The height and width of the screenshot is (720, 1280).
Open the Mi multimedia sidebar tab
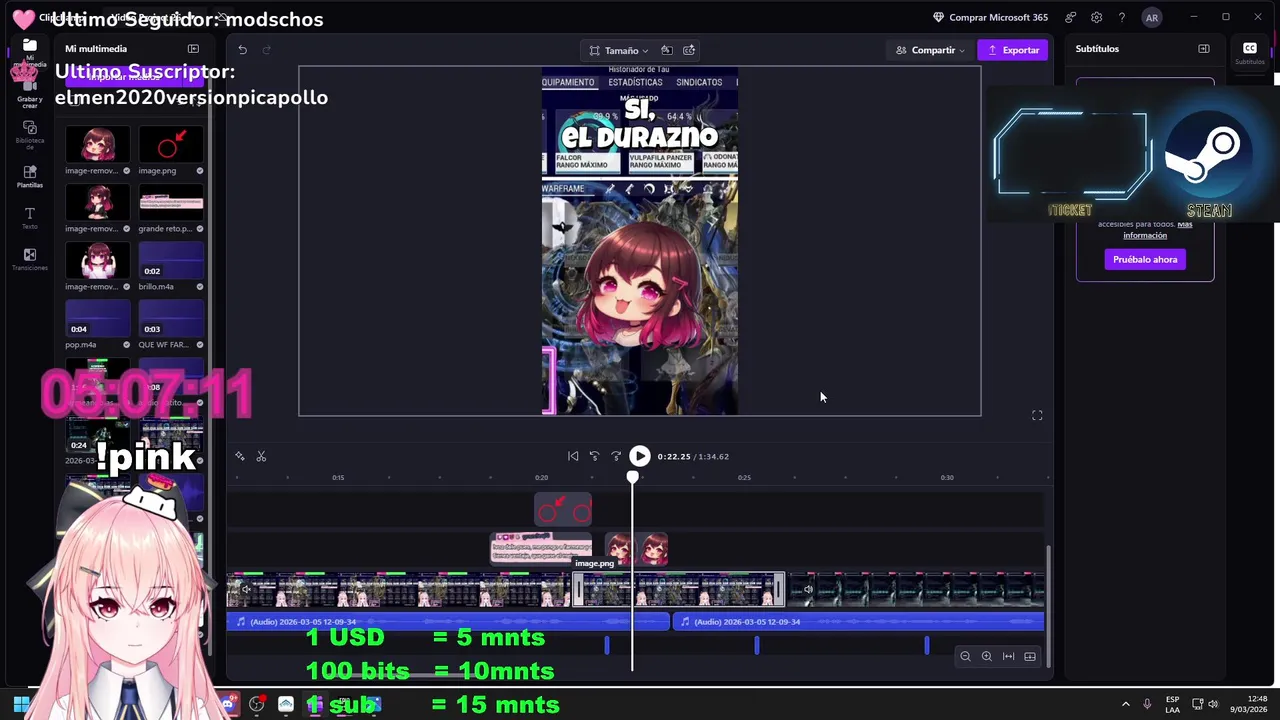[x=29, y=50]
